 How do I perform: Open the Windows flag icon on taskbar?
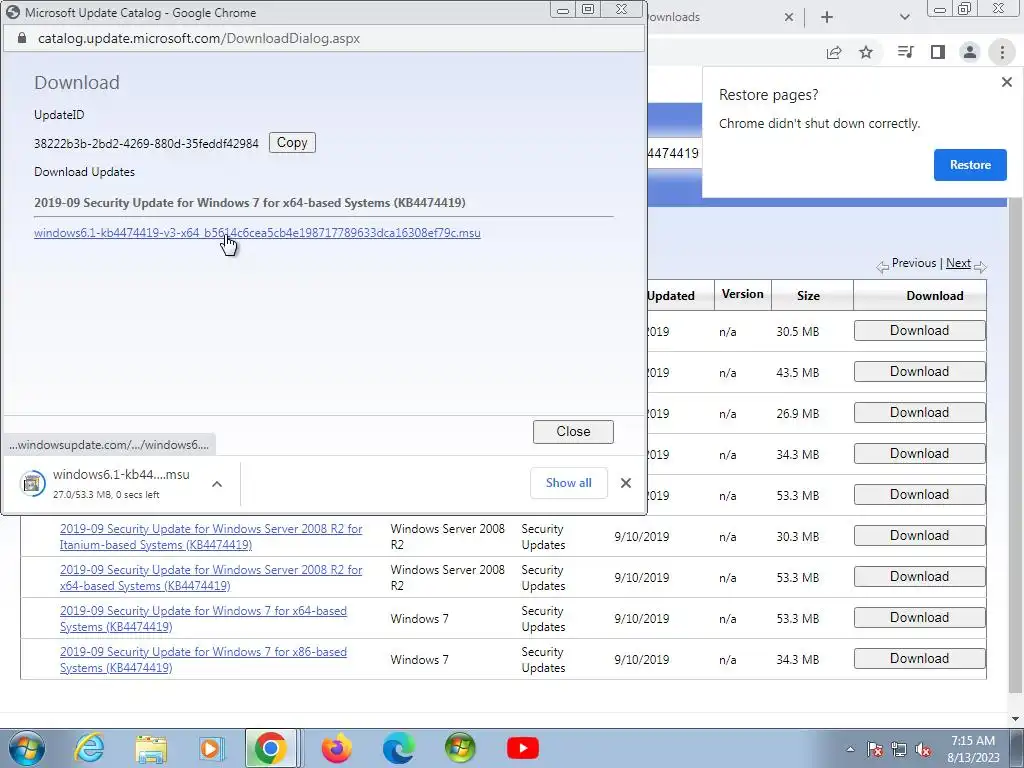[460, 748]
